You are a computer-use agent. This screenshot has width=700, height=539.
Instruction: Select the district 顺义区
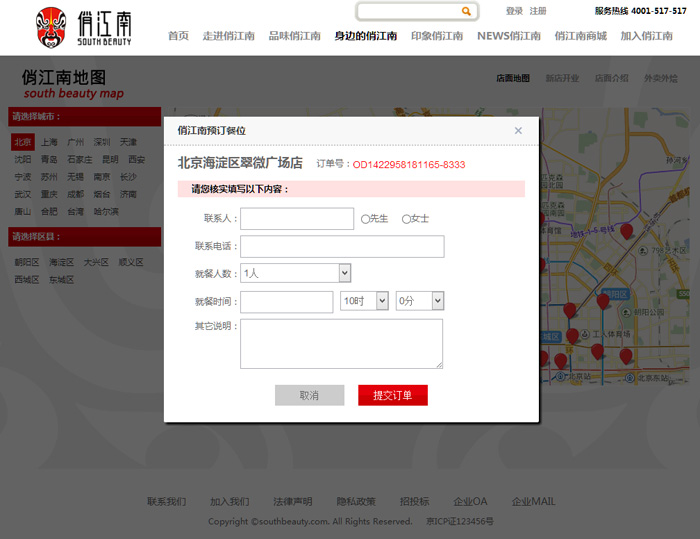[x=131, y=262]
